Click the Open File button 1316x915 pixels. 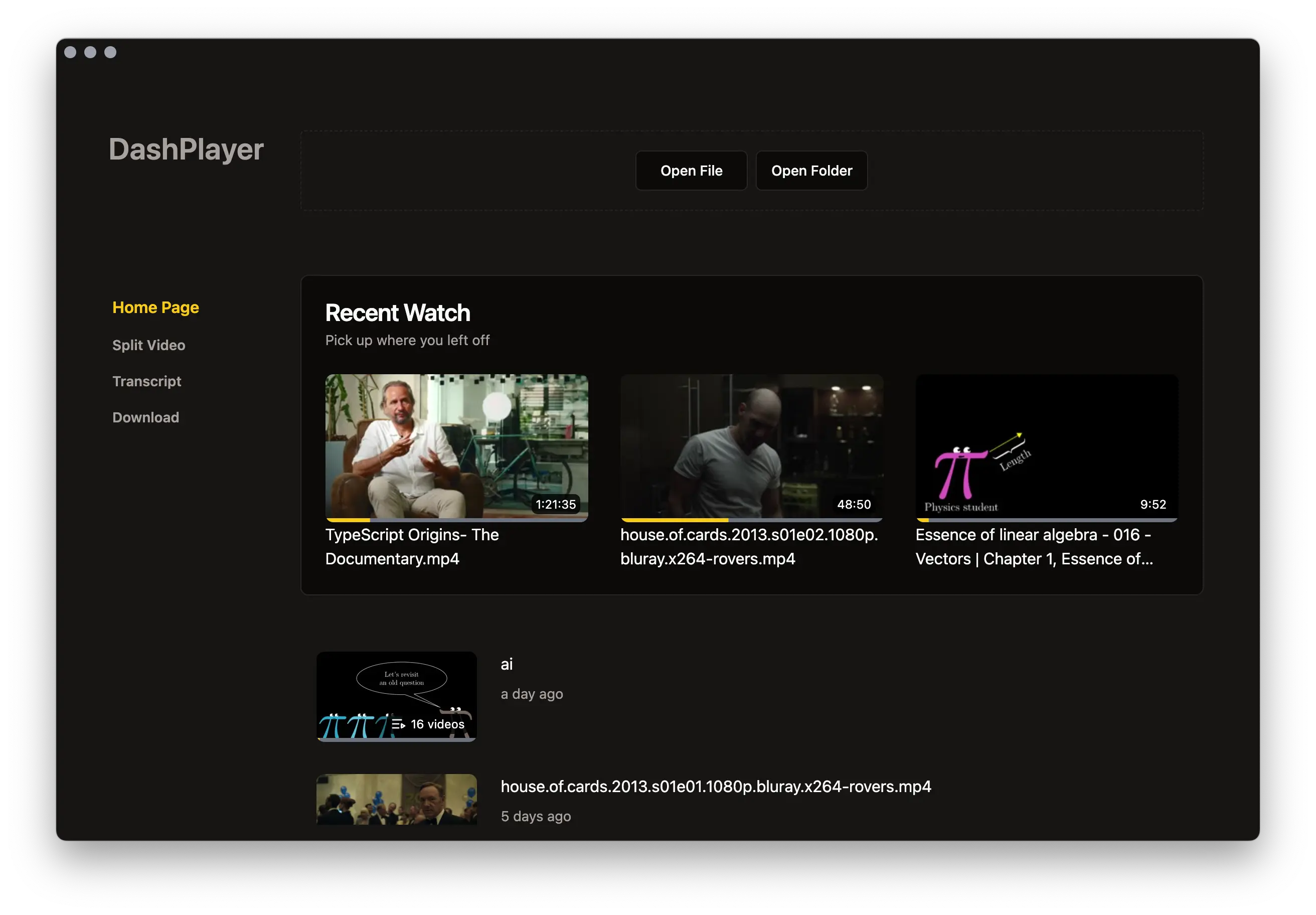coord(691,170)
